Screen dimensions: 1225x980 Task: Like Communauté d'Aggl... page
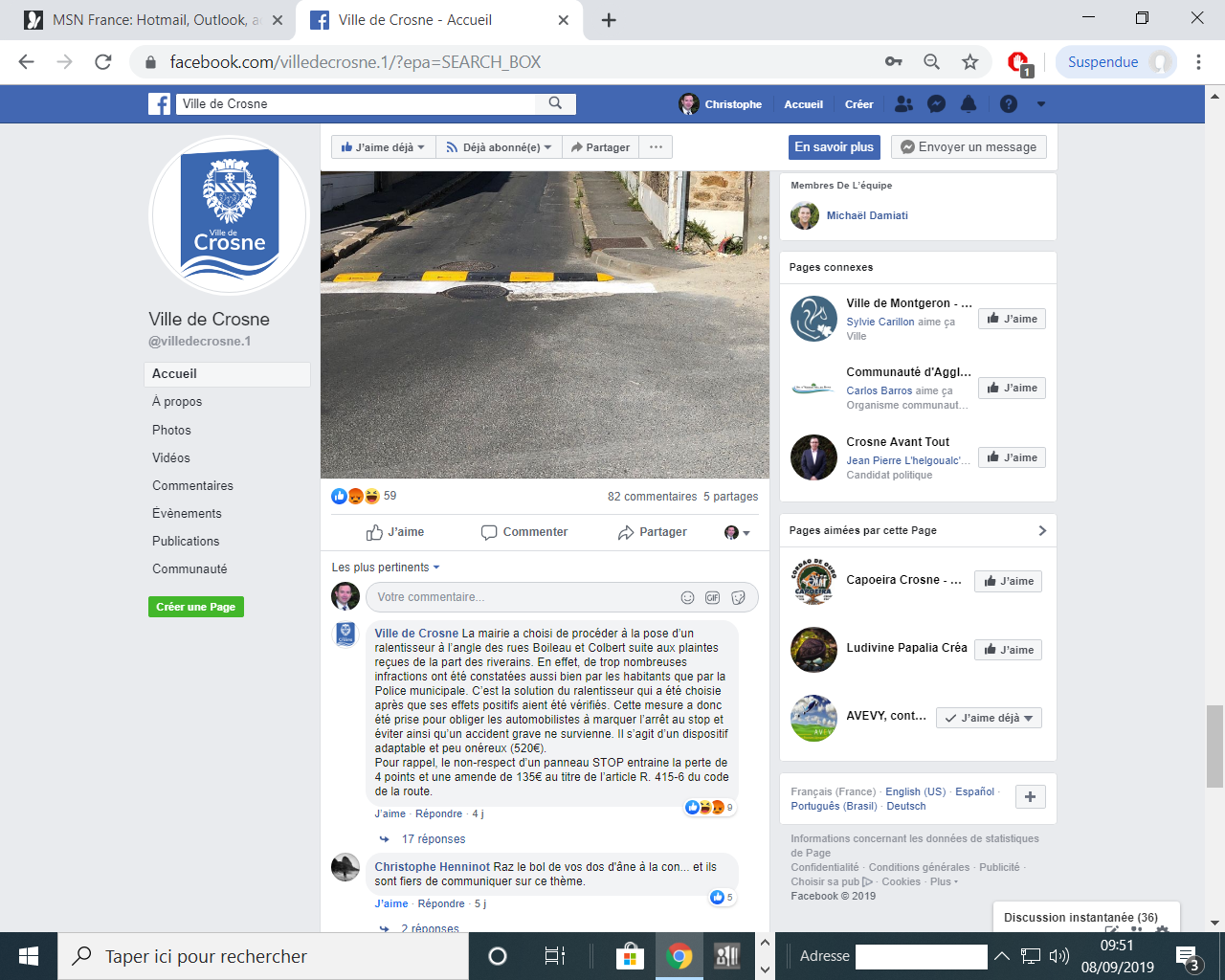[1012, 388]
